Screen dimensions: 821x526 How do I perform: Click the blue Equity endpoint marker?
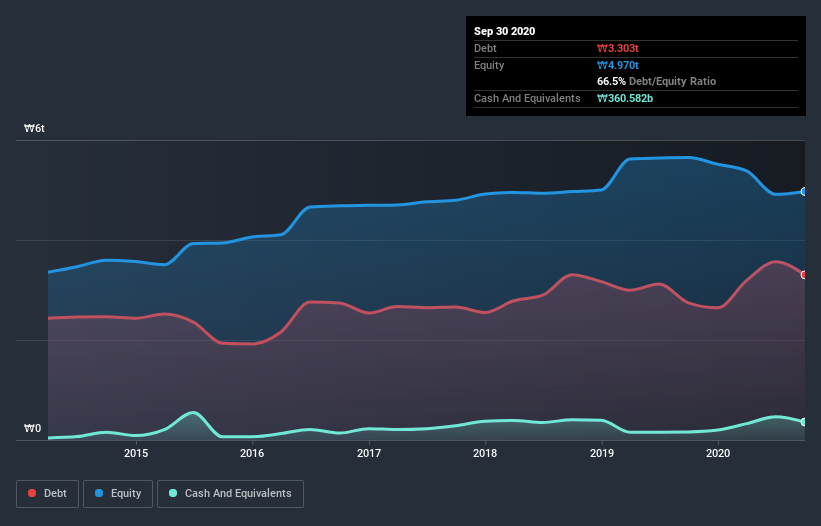(x=804, y=192)
